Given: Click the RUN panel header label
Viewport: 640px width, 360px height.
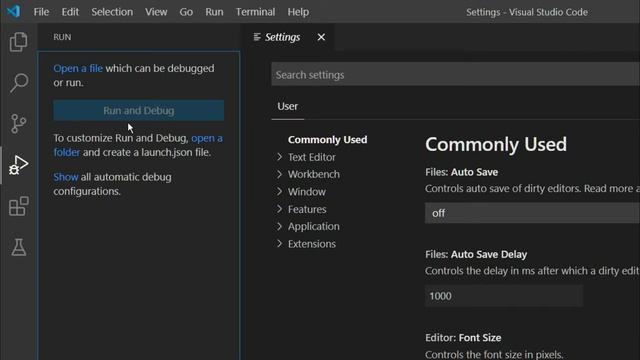Looking at the screenshot, I should click(x=62, y=37).
